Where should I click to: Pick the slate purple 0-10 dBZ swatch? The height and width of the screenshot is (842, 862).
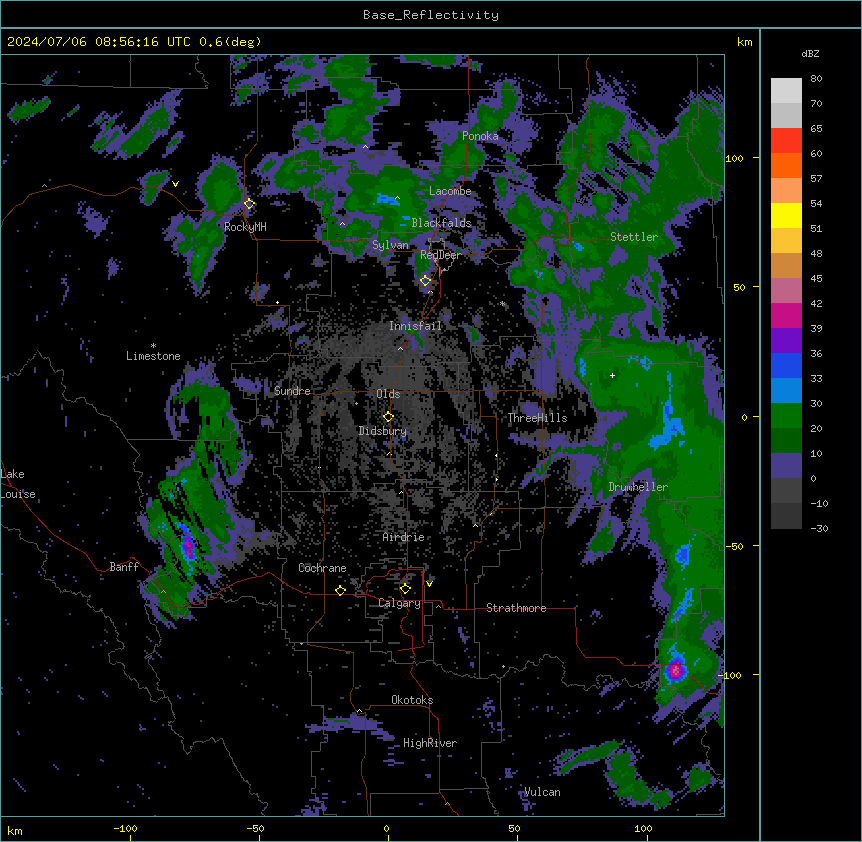[x=786, y=466]
